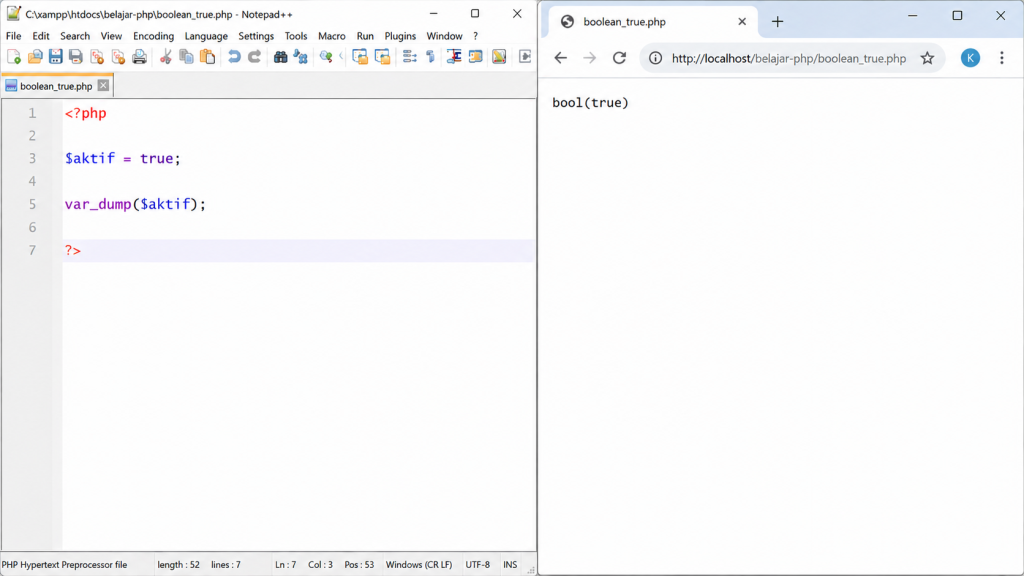
Task: Open the Chrome three-dot menu
Action: point(1002,58)
